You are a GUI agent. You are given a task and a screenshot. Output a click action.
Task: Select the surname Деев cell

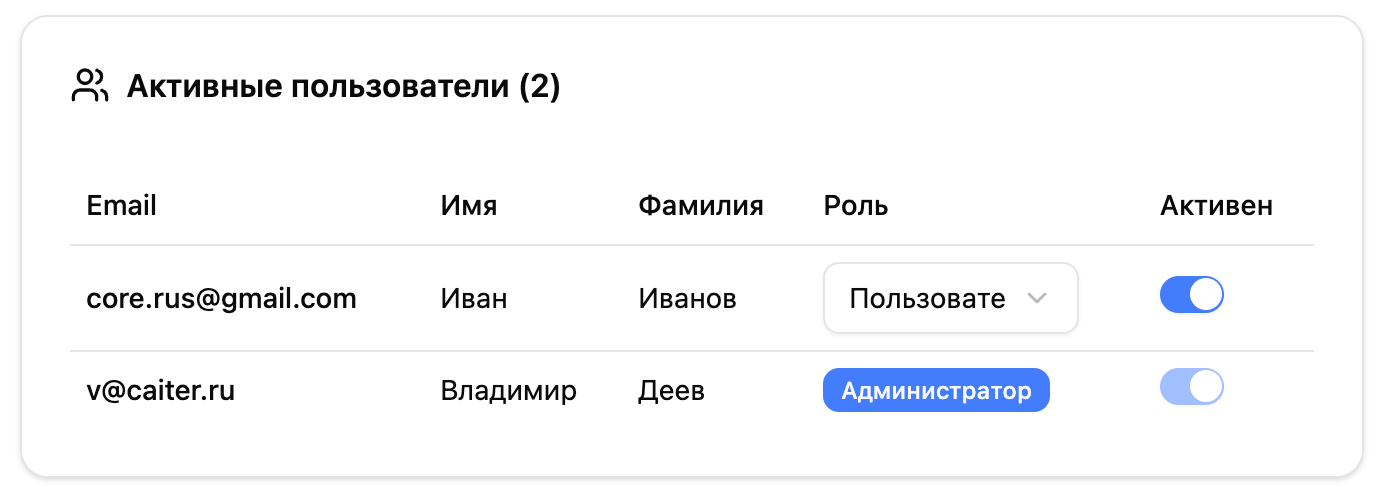pyautogui.click(x=671, y=390)
